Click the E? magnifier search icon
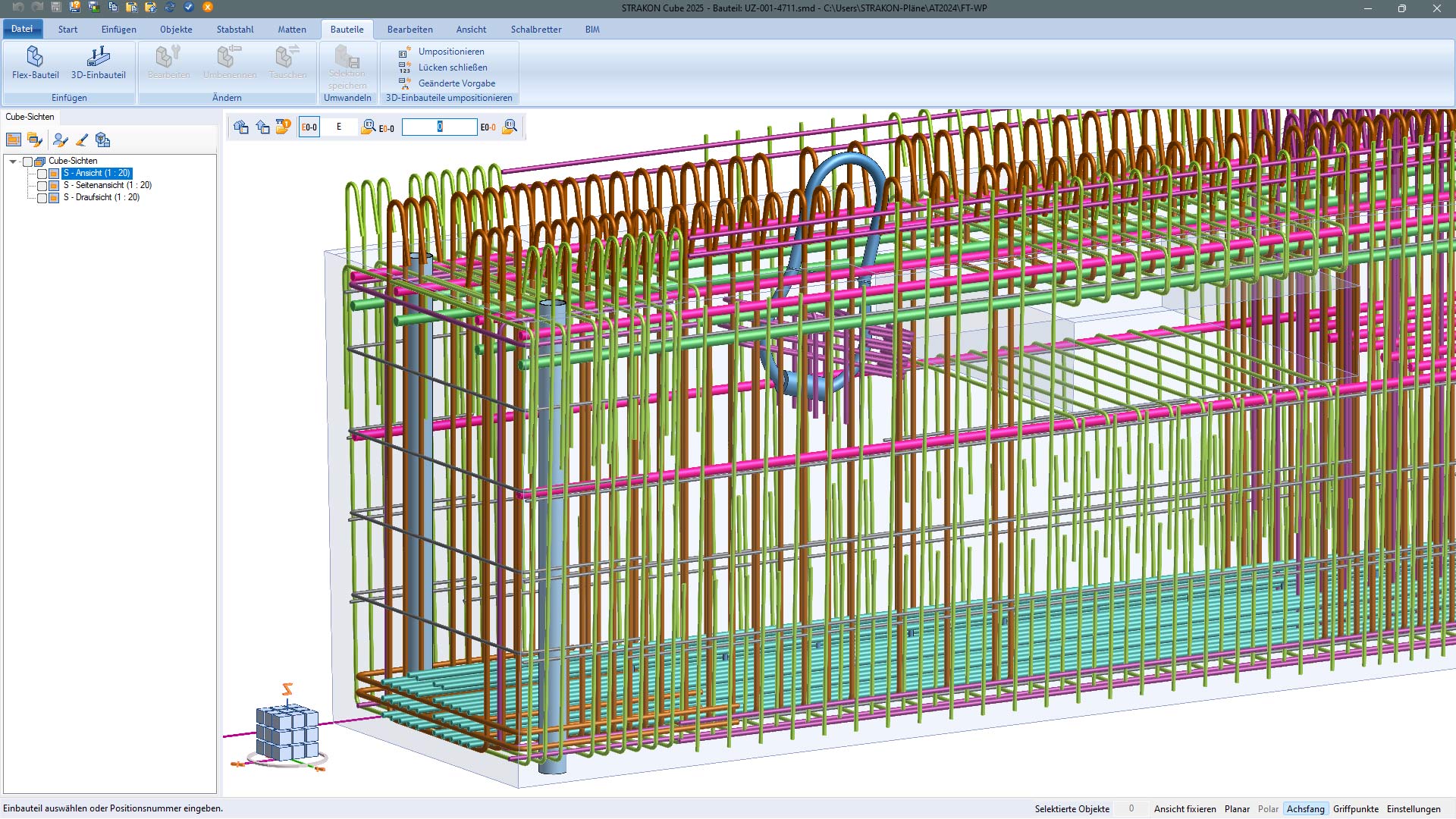Viewport: 1456px width, 819px height. pos(369,127)
